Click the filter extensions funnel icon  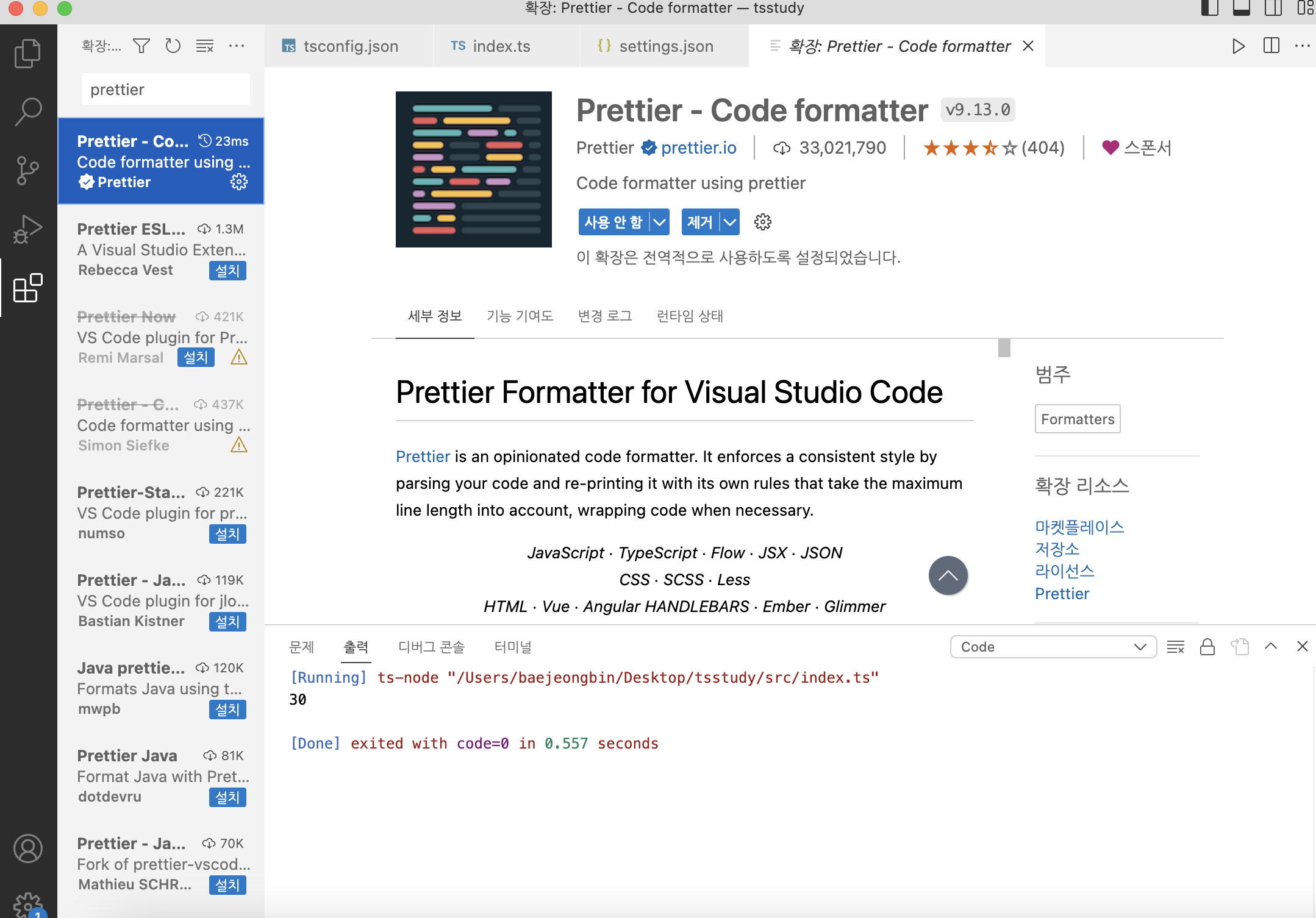(x=141, y=46)
